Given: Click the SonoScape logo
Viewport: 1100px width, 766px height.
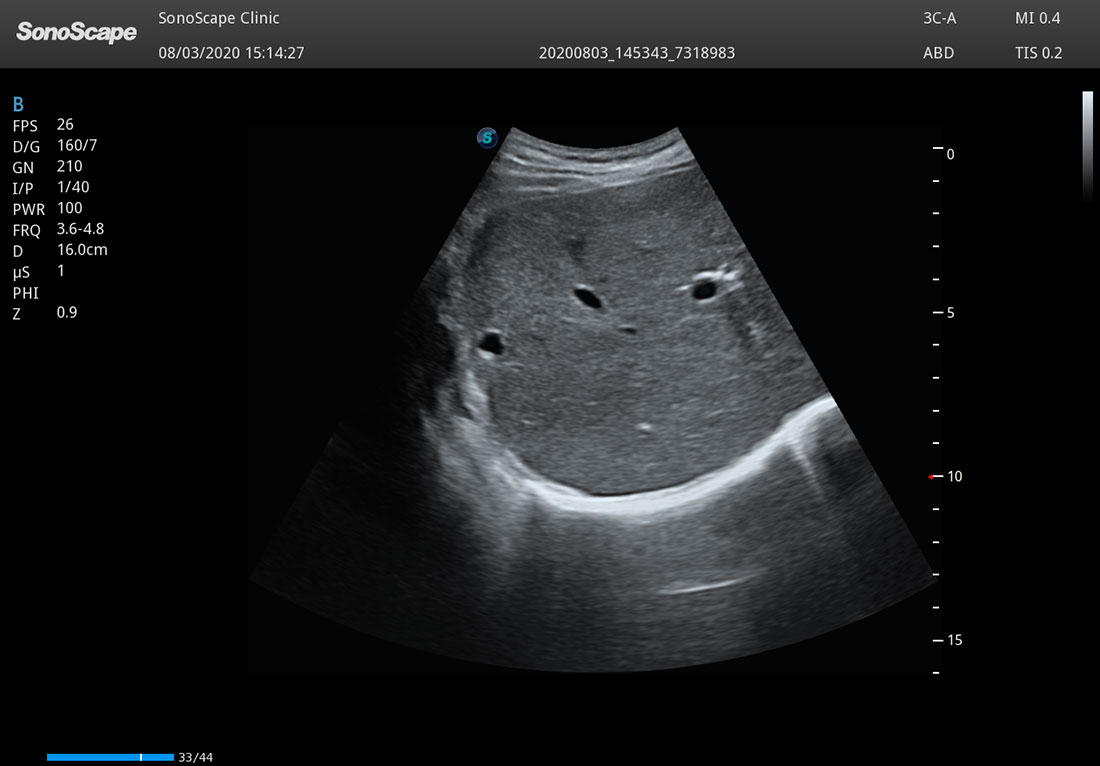Looking at the screenshot, I should click(x=76, y=32).
